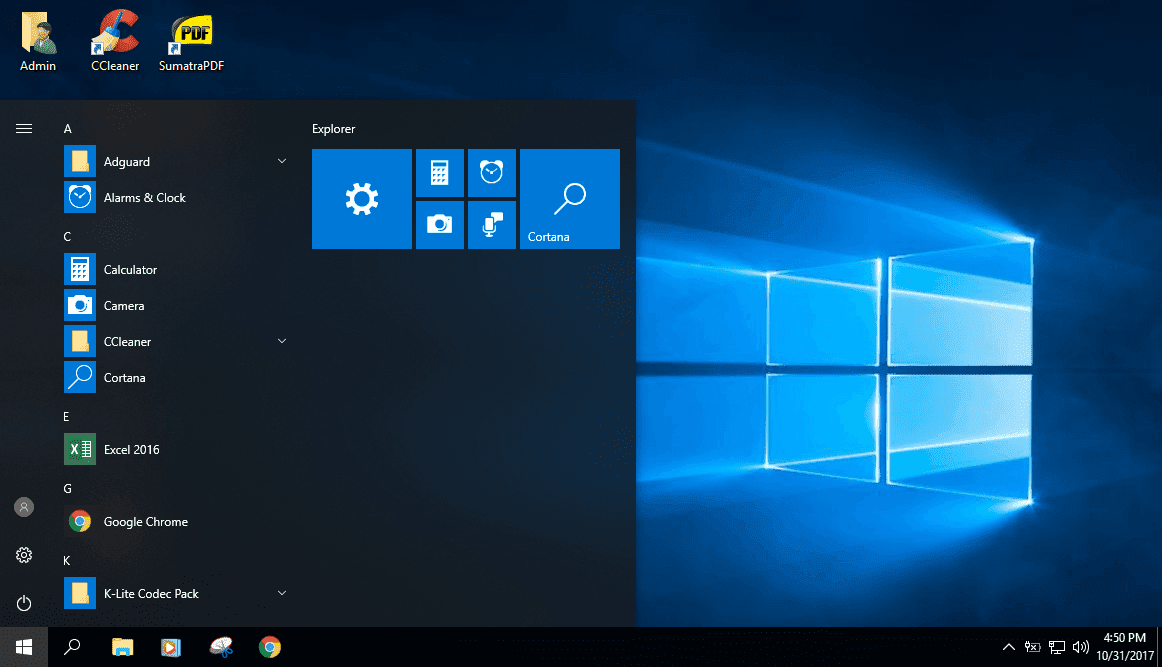This screenshot has width=1162, height=667.
Task: Show hidden icons in system tray
Action: point(1009,646)
